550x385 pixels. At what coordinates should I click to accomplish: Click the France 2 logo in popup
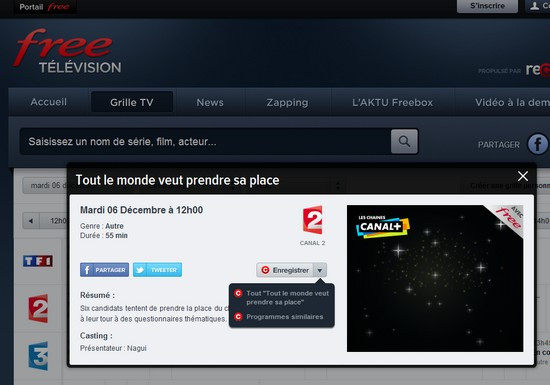(312, 220)
